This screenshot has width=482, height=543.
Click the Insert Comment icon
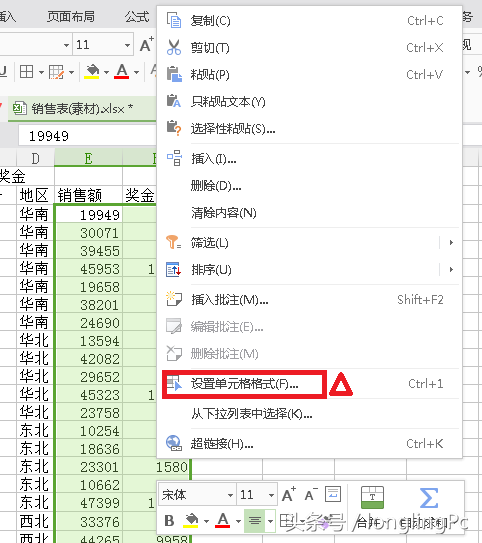(174, 299)
